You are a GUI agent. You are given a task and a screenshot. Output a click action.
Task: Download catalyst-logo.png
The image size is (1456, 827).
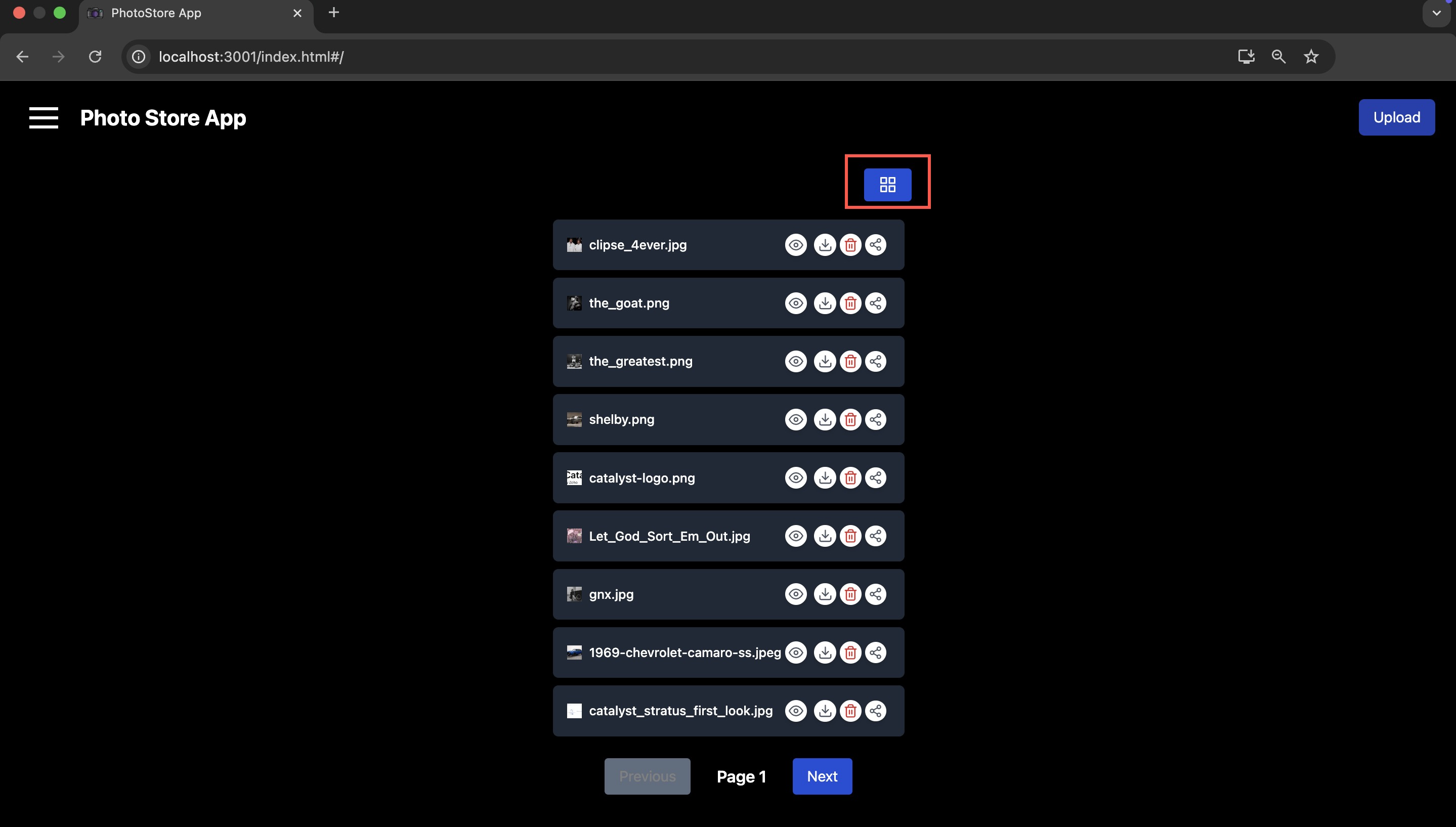824,477
